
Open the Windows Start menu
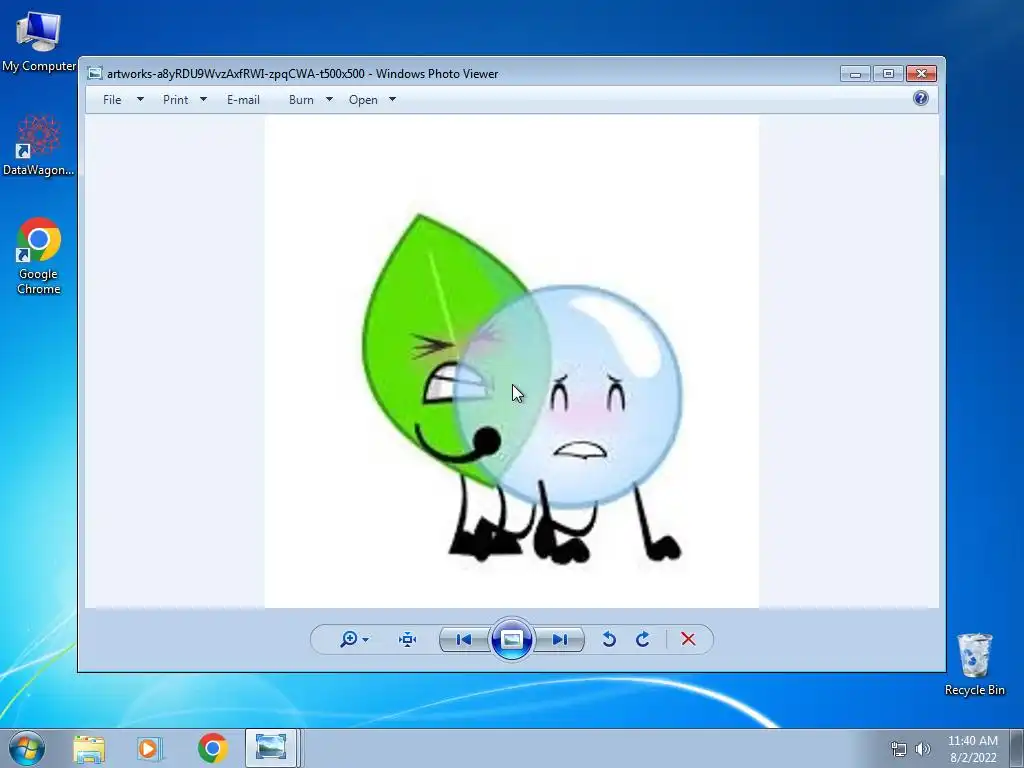coord(27,748)
